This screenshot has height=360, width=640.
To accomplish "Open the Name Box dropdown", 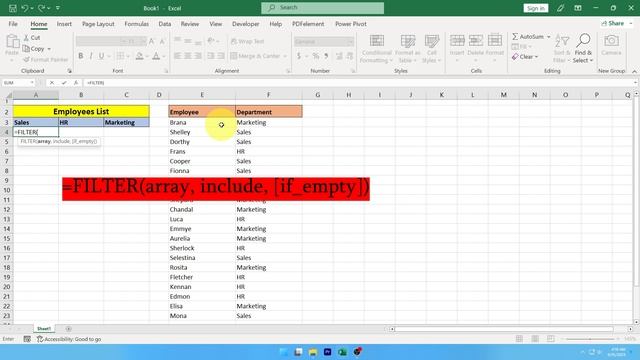I will [32, 83].
